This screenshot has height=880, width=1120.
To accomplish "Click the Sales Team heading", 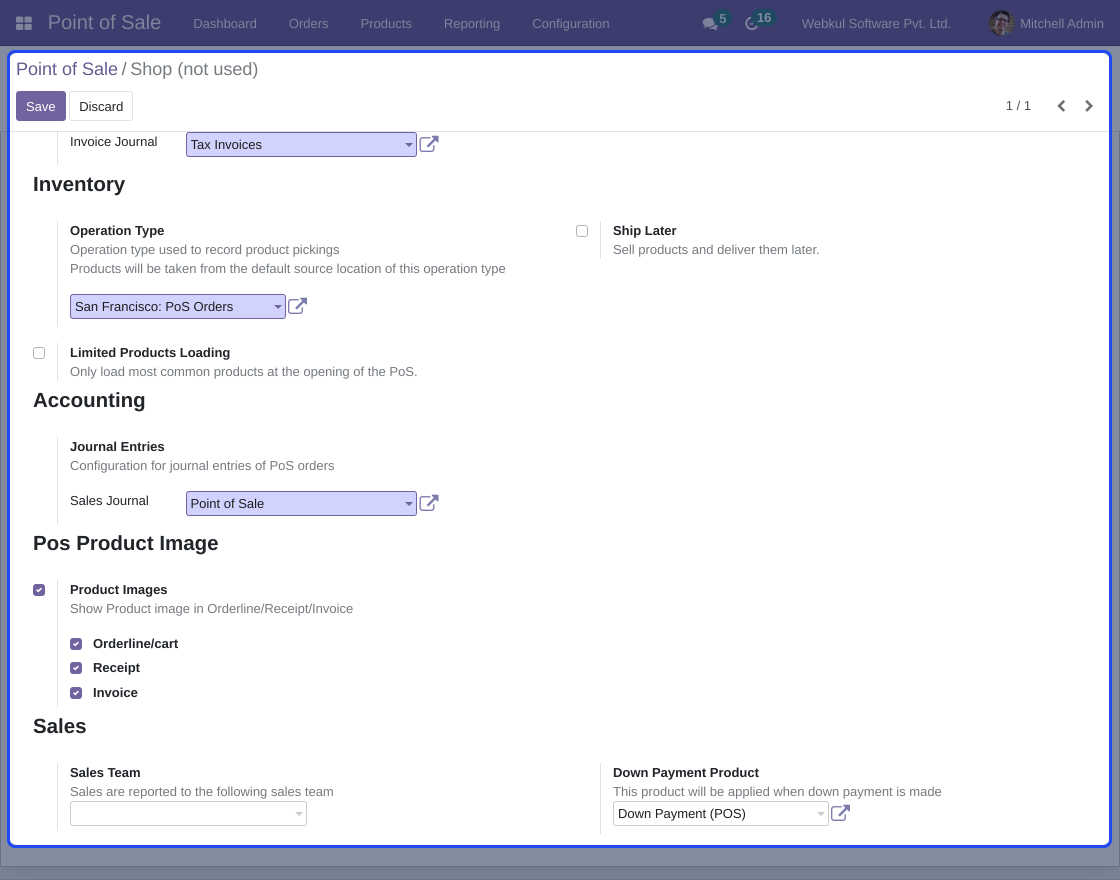I will (105, 773).
